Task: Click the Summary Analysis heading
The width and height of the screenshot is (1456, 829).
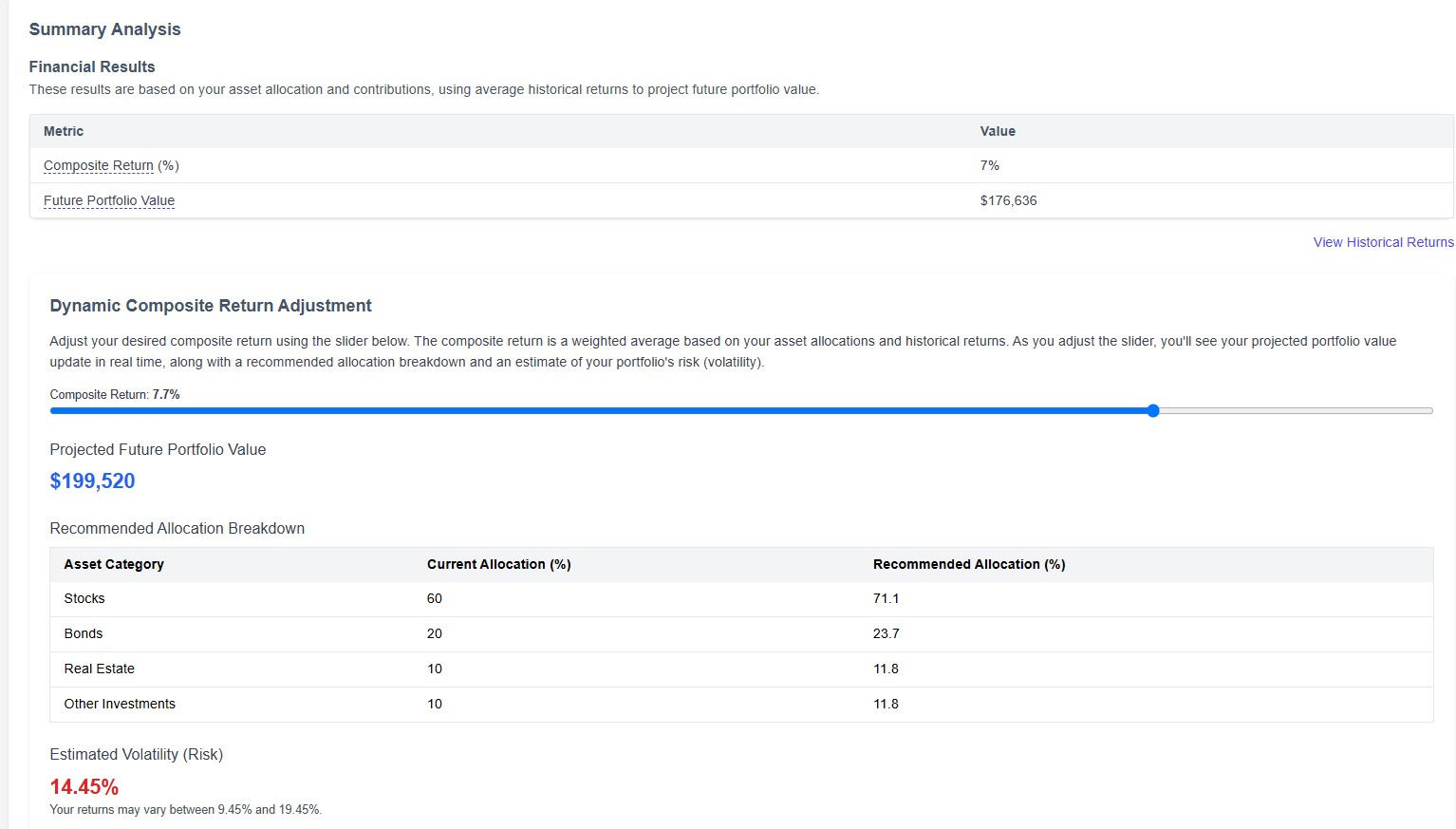Action: (104, 29)
